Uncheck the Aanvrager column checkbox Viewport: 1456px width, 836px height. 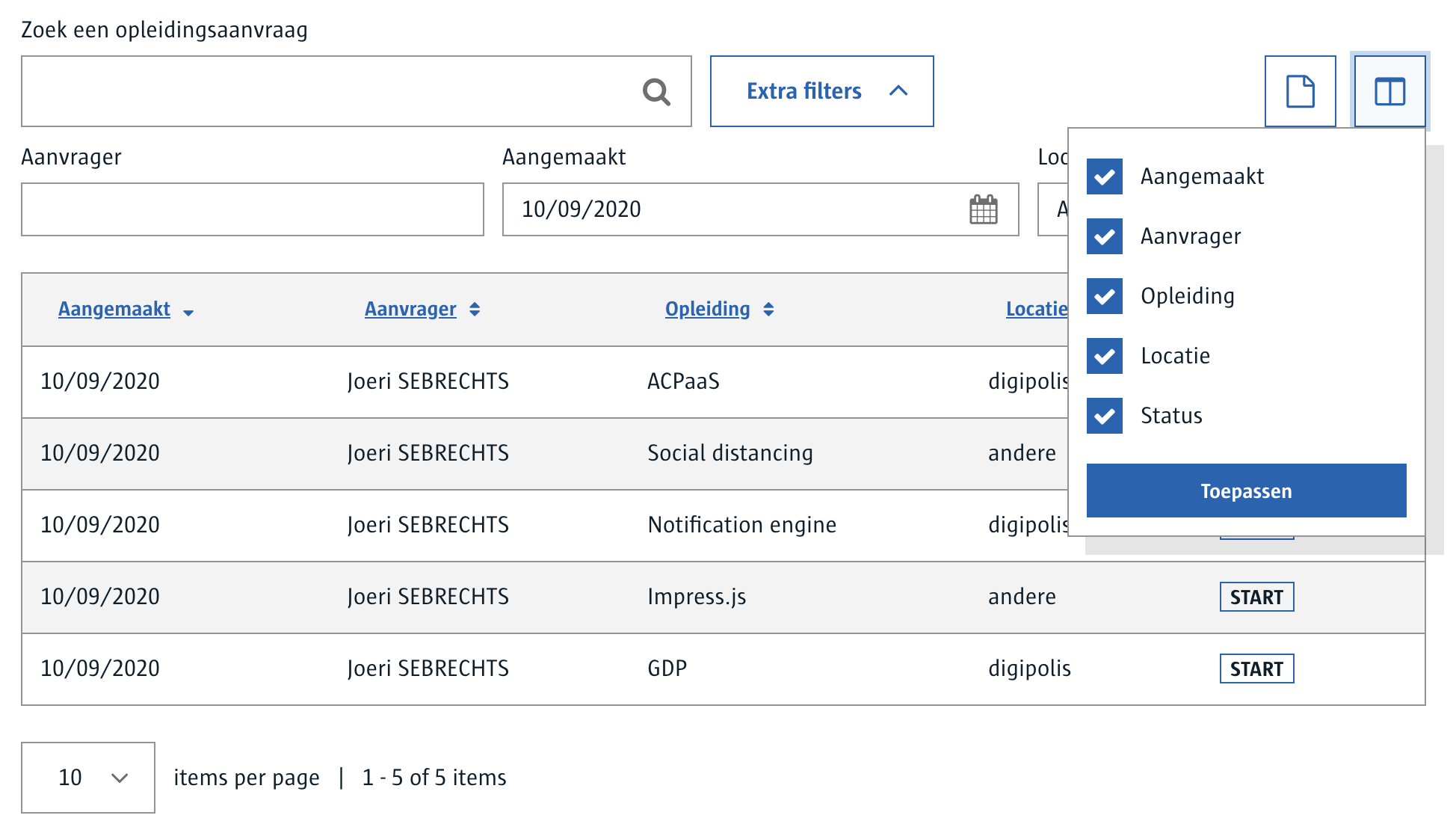tap(1105, 236)
